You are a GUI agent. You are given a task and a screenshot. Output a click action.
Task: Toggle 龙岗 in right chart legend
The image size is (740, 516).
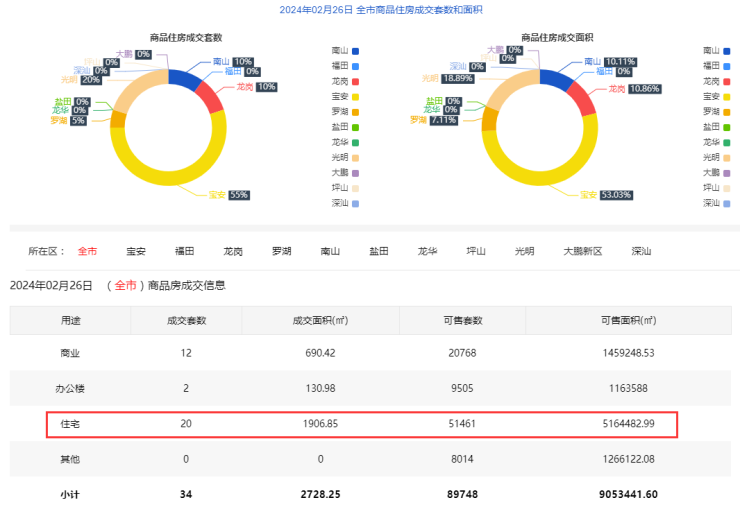717,81
